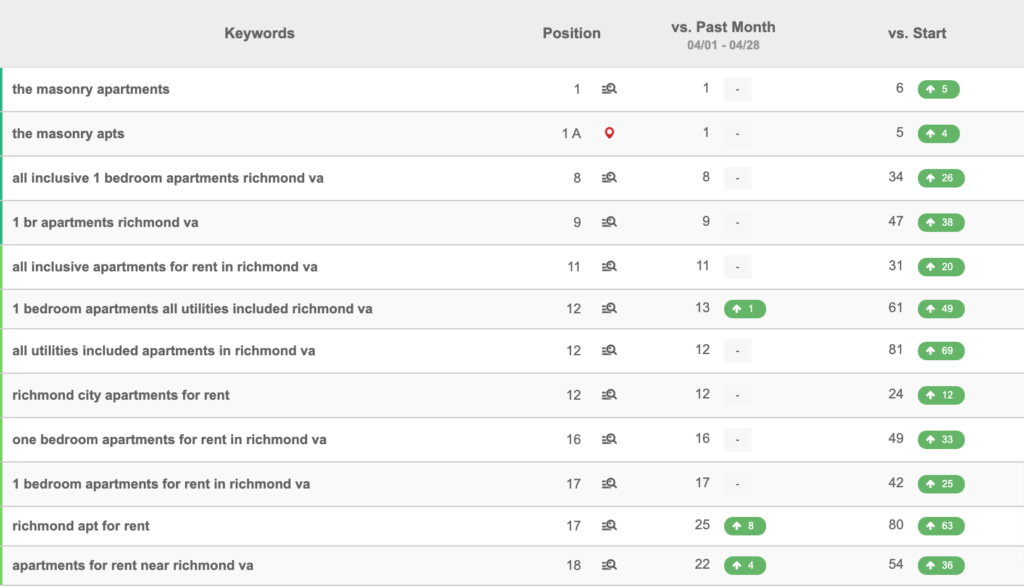
Task: Click SERP icon in richmond city apartments row
Action: coord(609,395)
